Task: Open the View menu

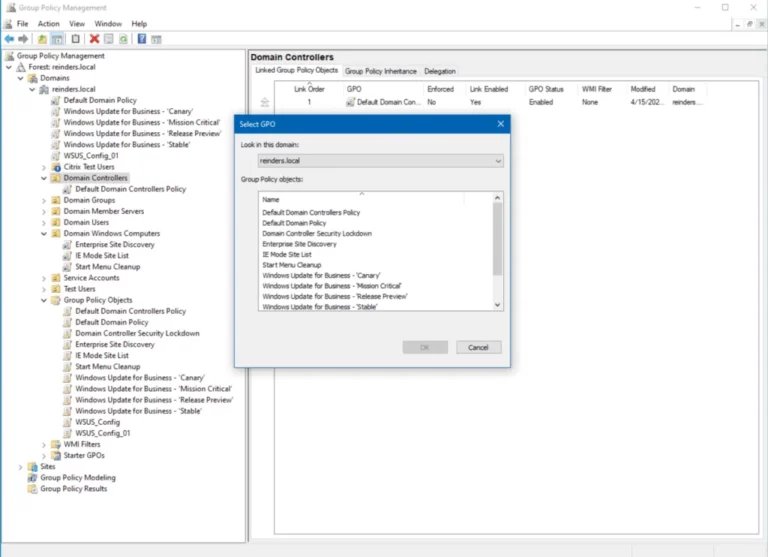Action: pyautogui.click(x=77, y=24)
